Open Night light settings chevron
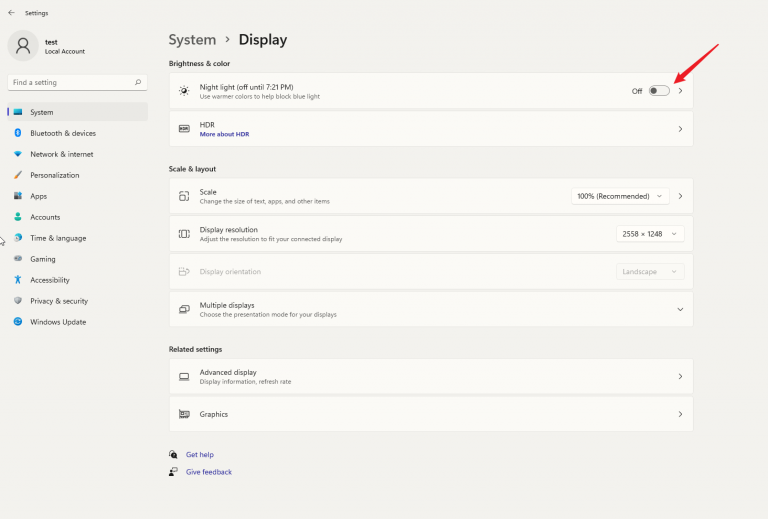This screenshot has height=519, width=768. (680, 91)
